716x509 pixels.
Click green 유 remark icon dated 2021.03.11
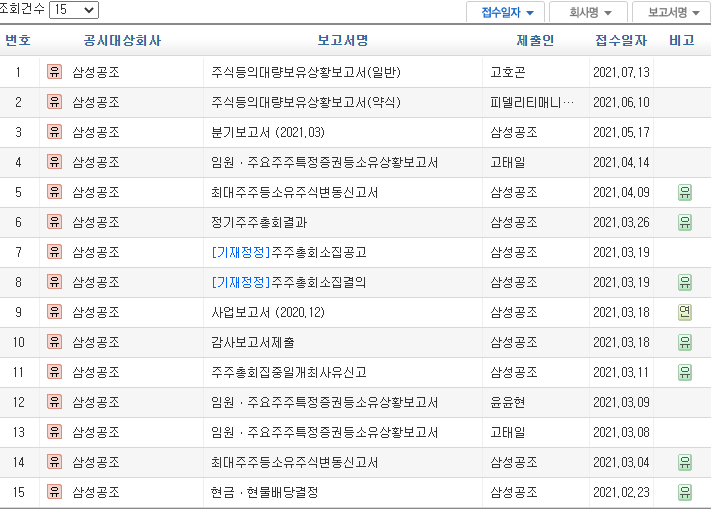click(684, 373)
